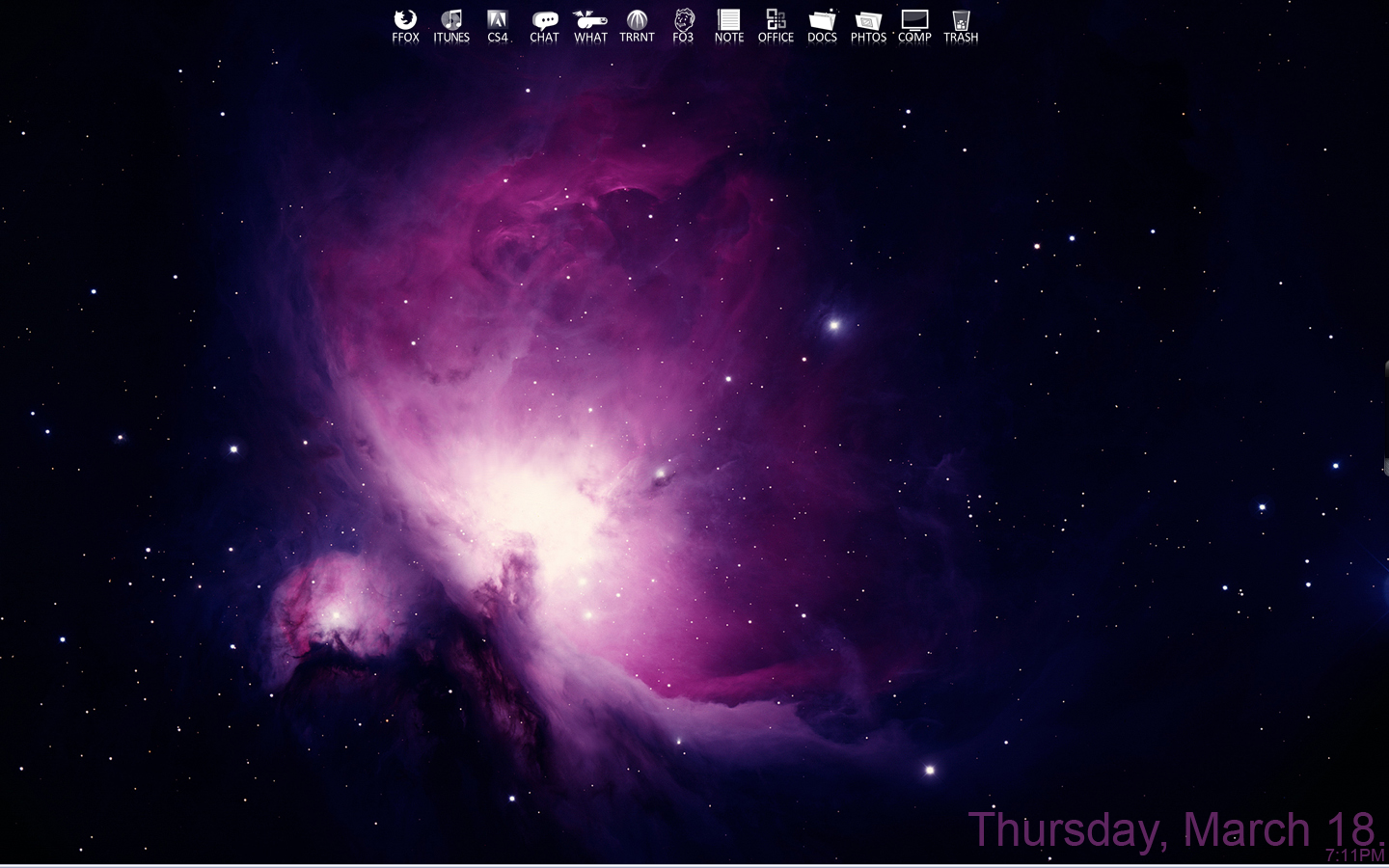Launch Fallout 3 via the FO3 Vault Boy icon

(x=684, y=19)
